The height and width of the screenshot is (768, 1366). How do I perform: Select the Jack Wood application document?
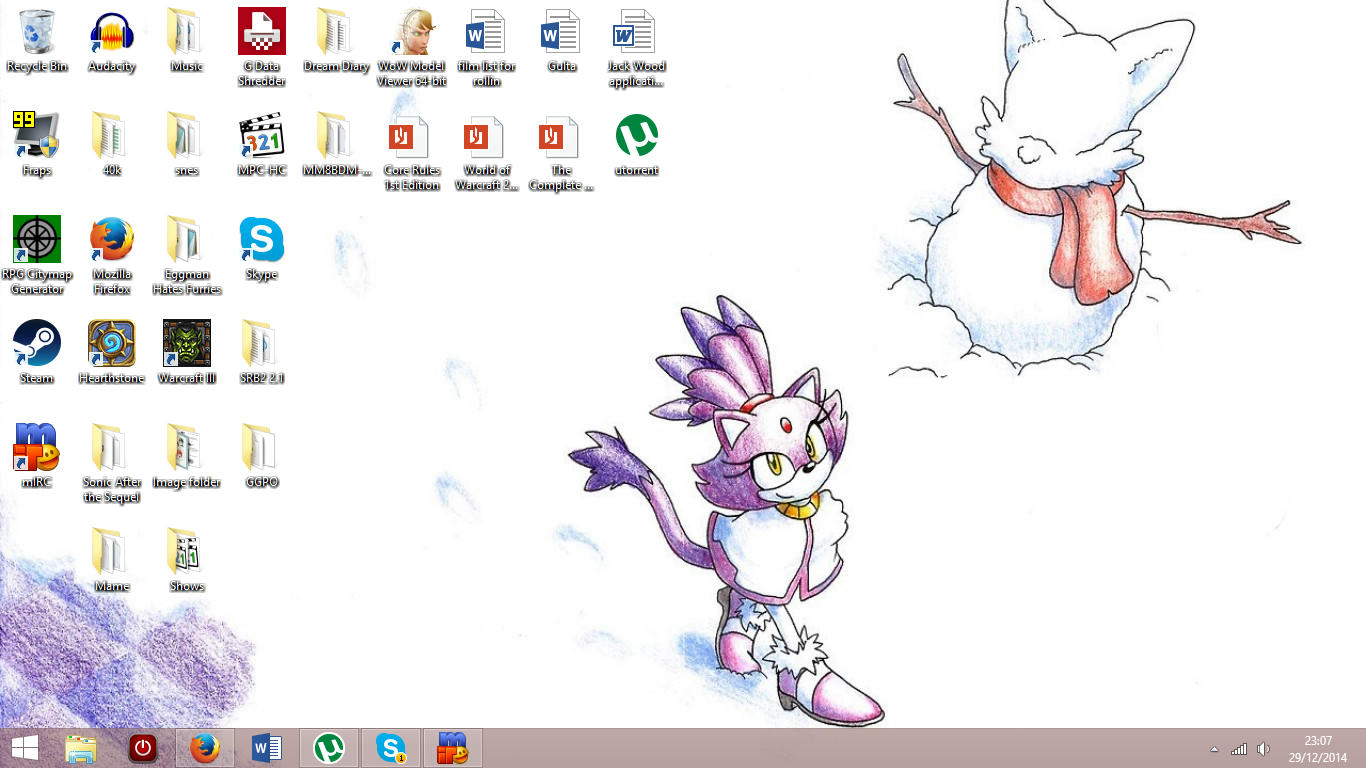(636, 48)
